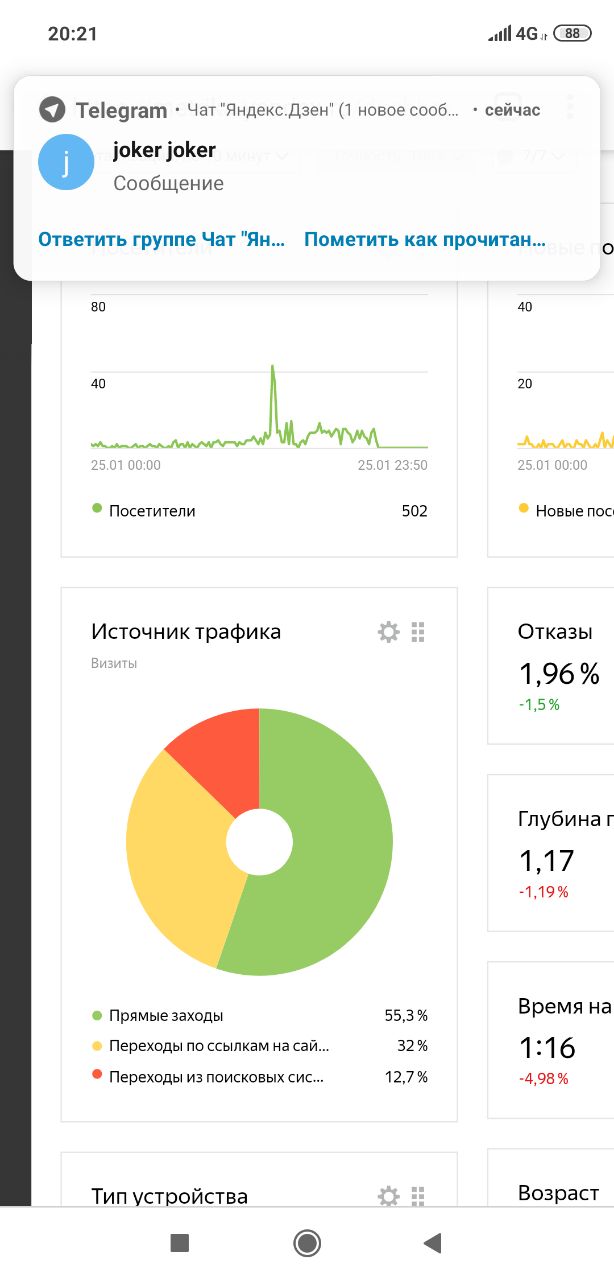Open the Telegram notification icon
This screenshot has width=614, height=1280.
tap(52, 110)
